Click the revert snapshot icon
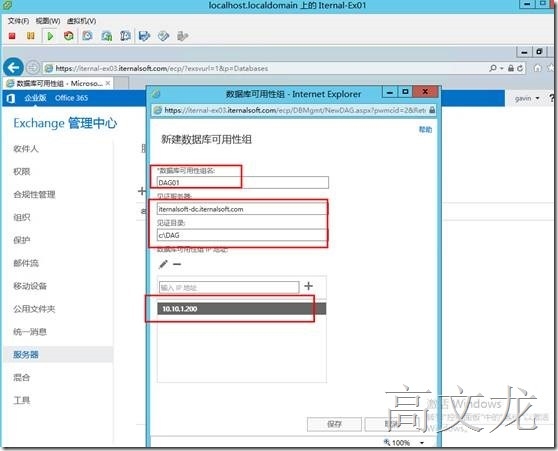This screenshot has width=558, height=451. (x=106, y=36)
